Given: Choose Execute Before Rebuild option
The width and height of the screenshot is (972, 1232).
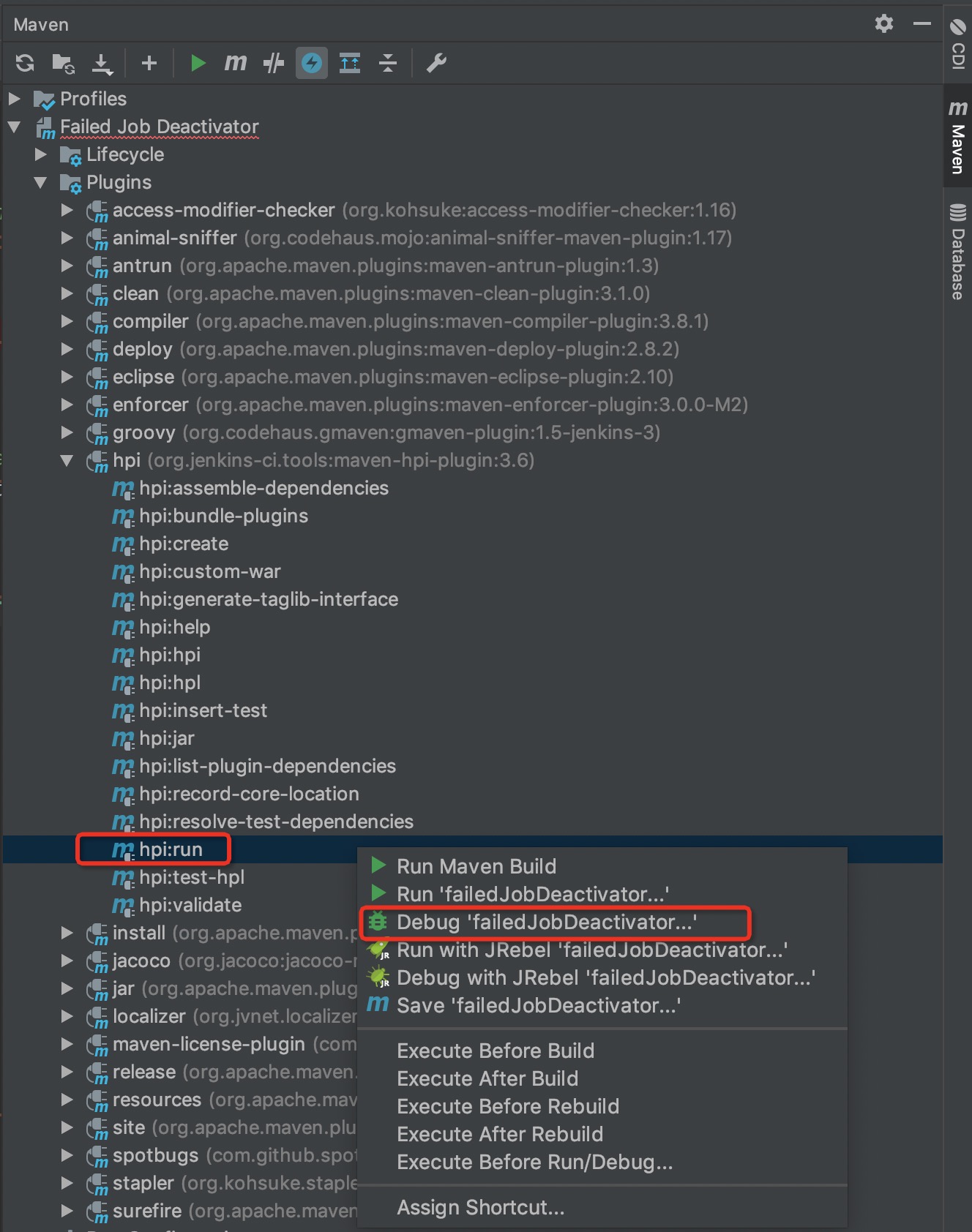Looking at the screenshot, I should tap(602, 1106).
